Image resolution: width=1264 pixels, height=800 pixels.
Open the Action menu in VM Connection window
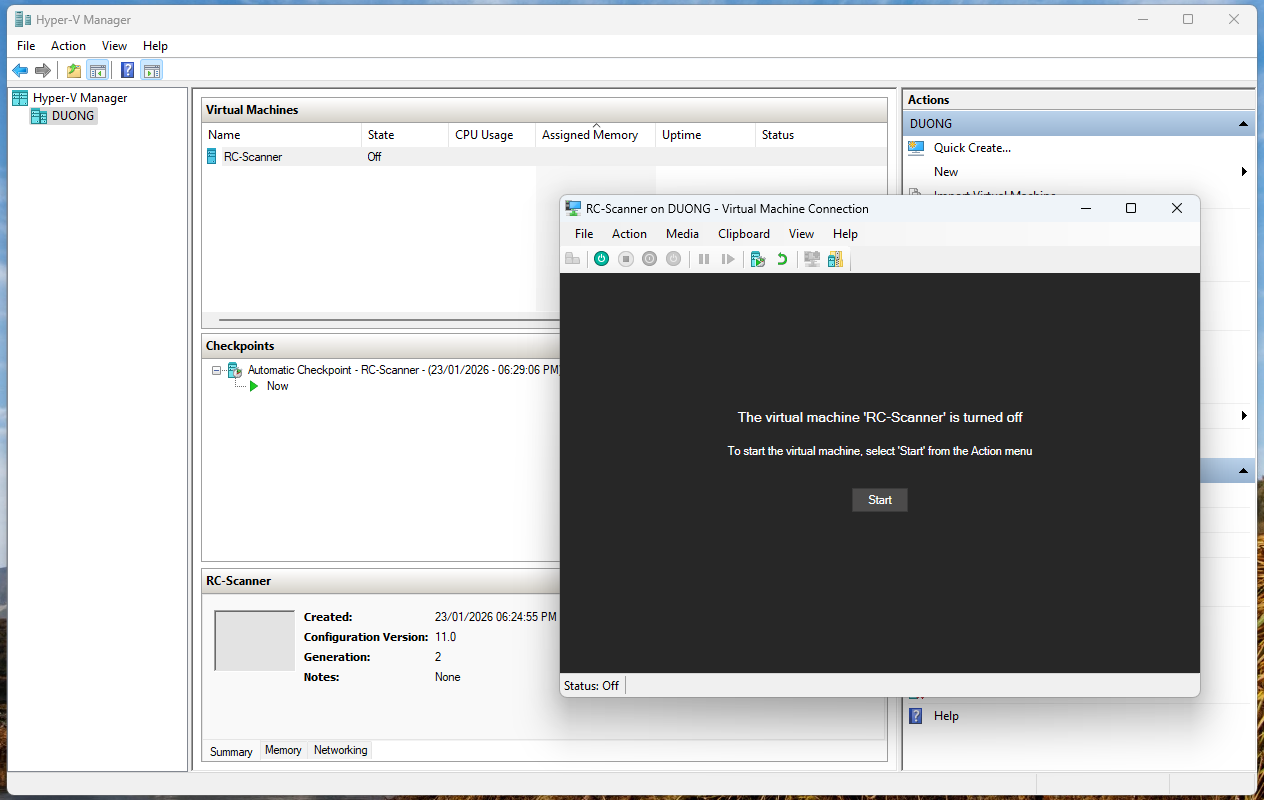(x=629, y=234)
